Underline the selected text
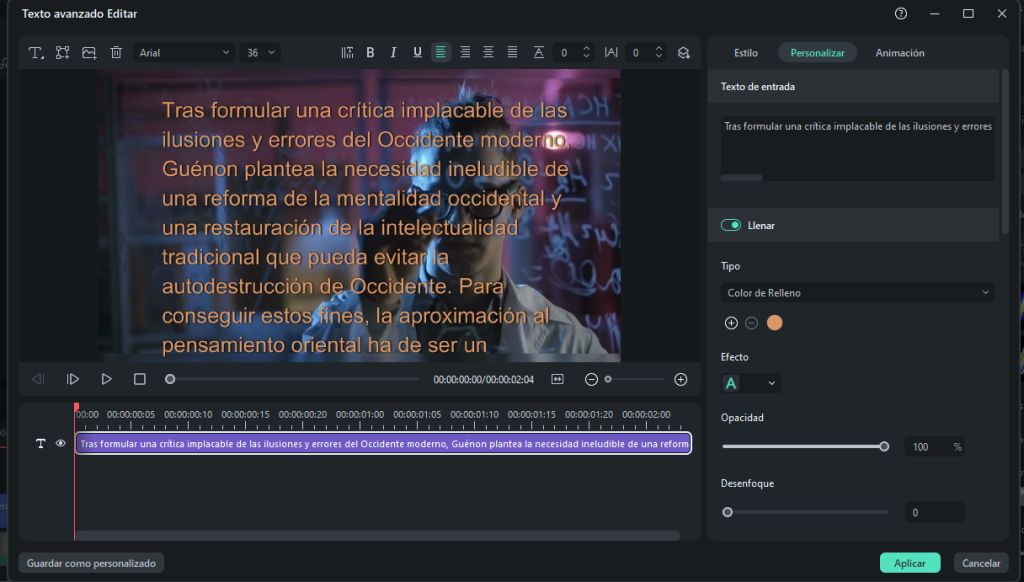The image size is (1024, 582). pos(417,52)
